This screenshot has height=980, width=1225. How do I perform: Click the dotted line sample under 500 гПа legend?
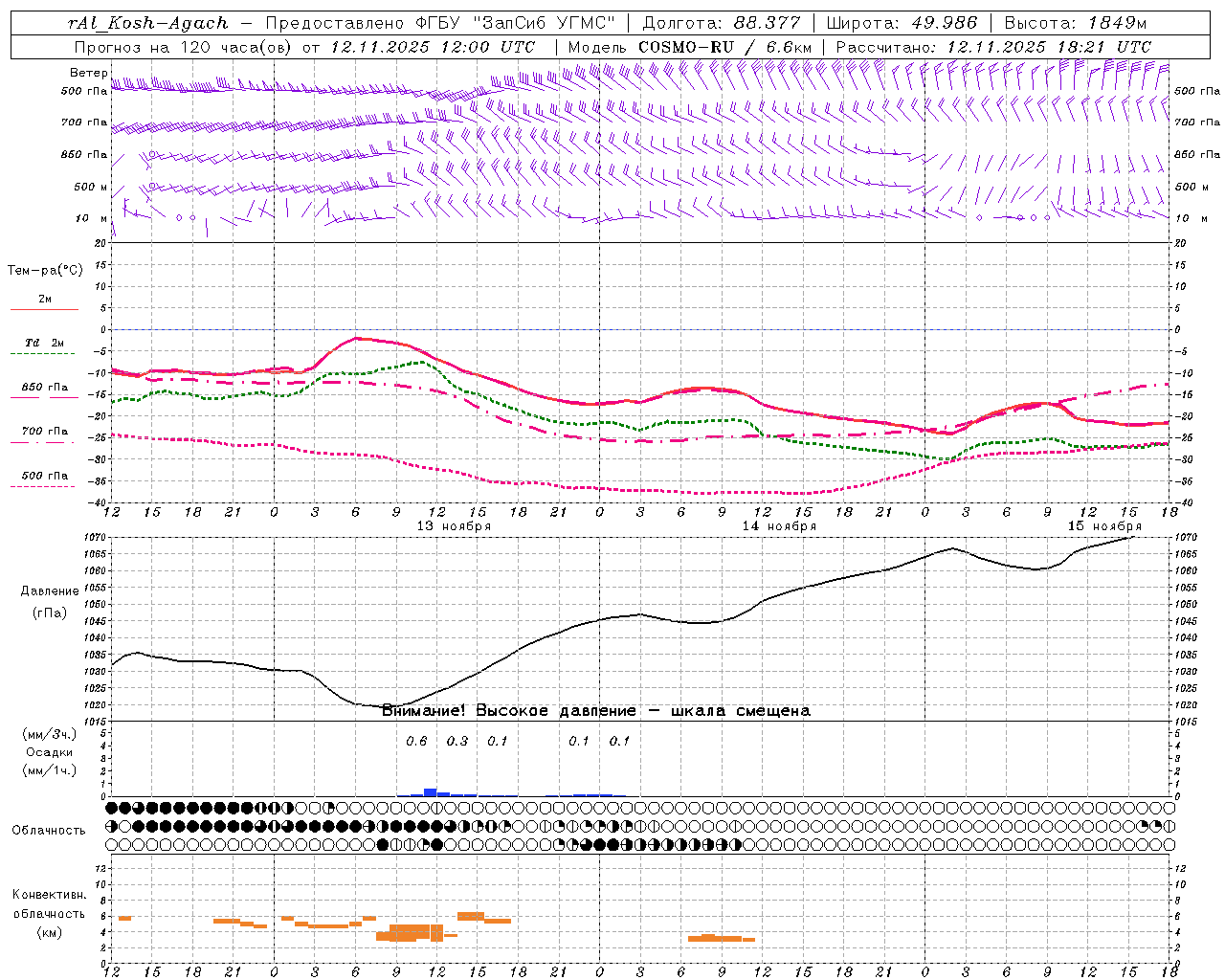coord(42,486)
